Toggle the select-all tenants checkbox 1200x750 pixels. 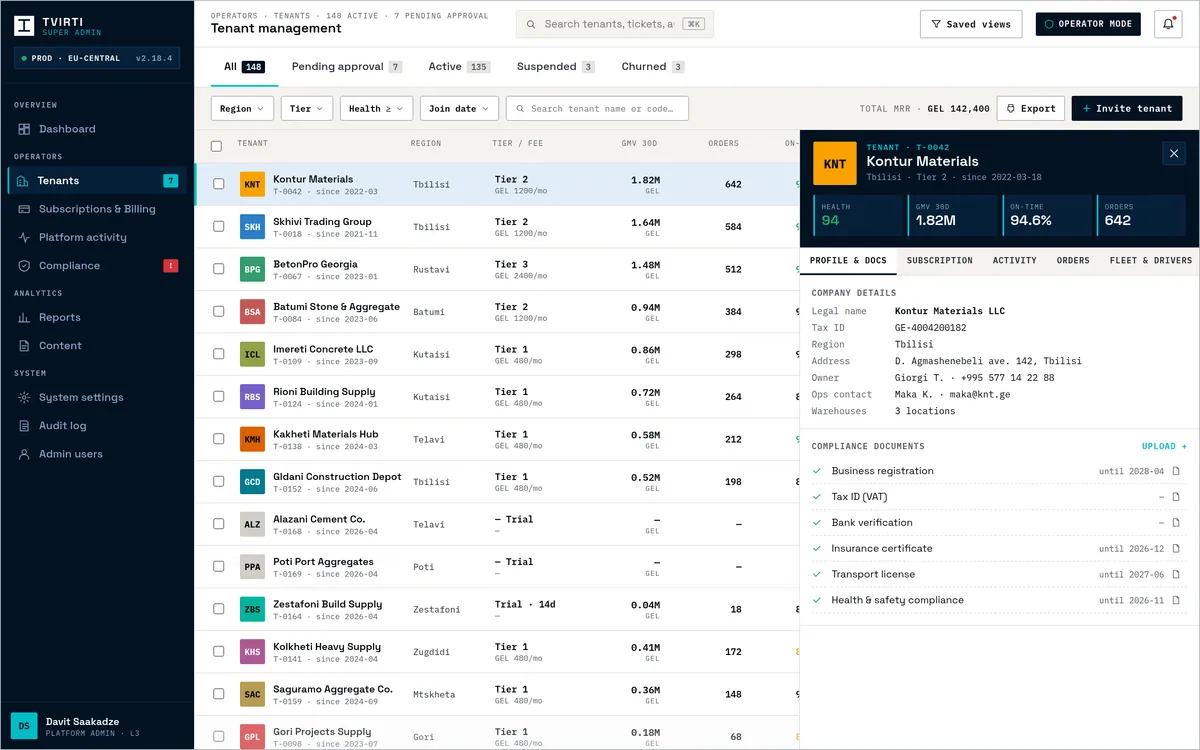(216, 146)
